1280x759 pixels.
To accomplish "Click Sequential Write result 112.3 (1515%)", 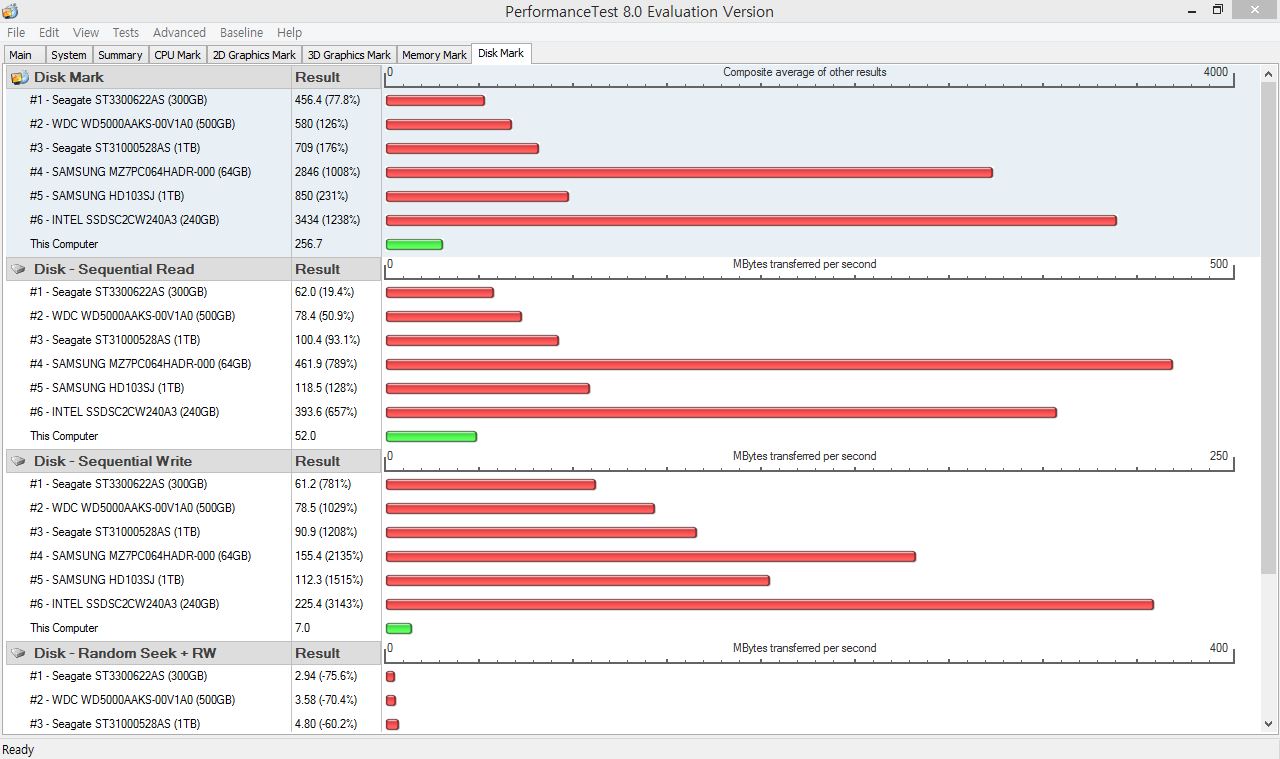I will (x=329, y=580).
